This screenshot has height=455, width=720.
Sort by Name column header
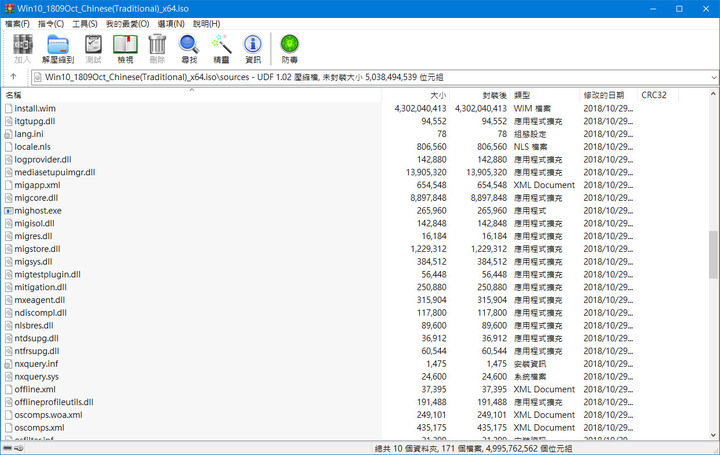tap(191, 95)
